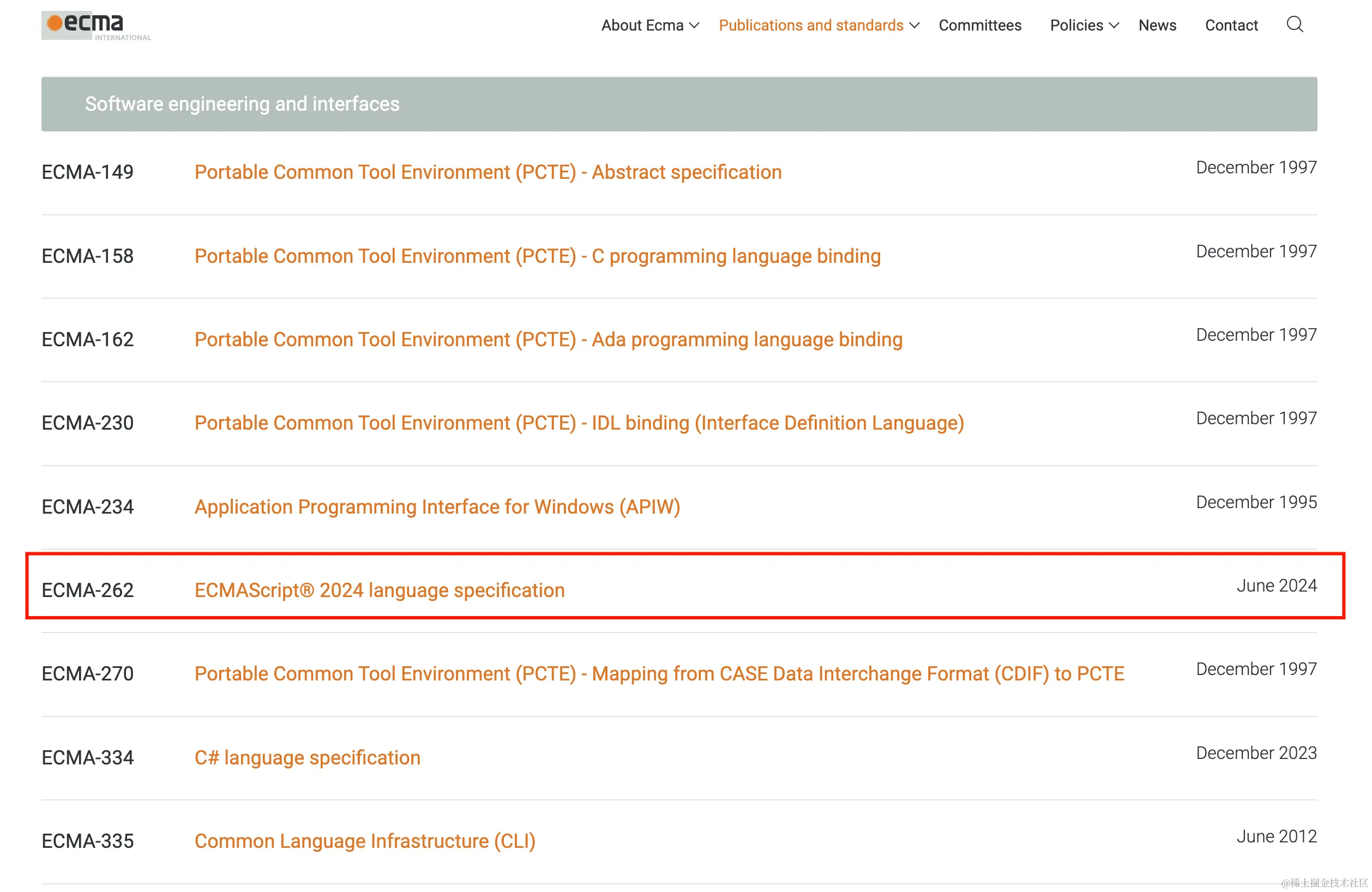Open ECMAScript 2024 language specification link

tap(380, 590)
